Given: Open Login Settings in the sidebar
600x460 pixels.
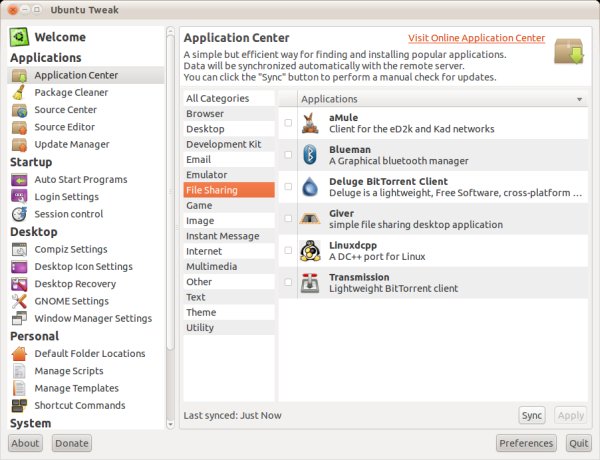Looking at the screenshot, I should (66, 197).
